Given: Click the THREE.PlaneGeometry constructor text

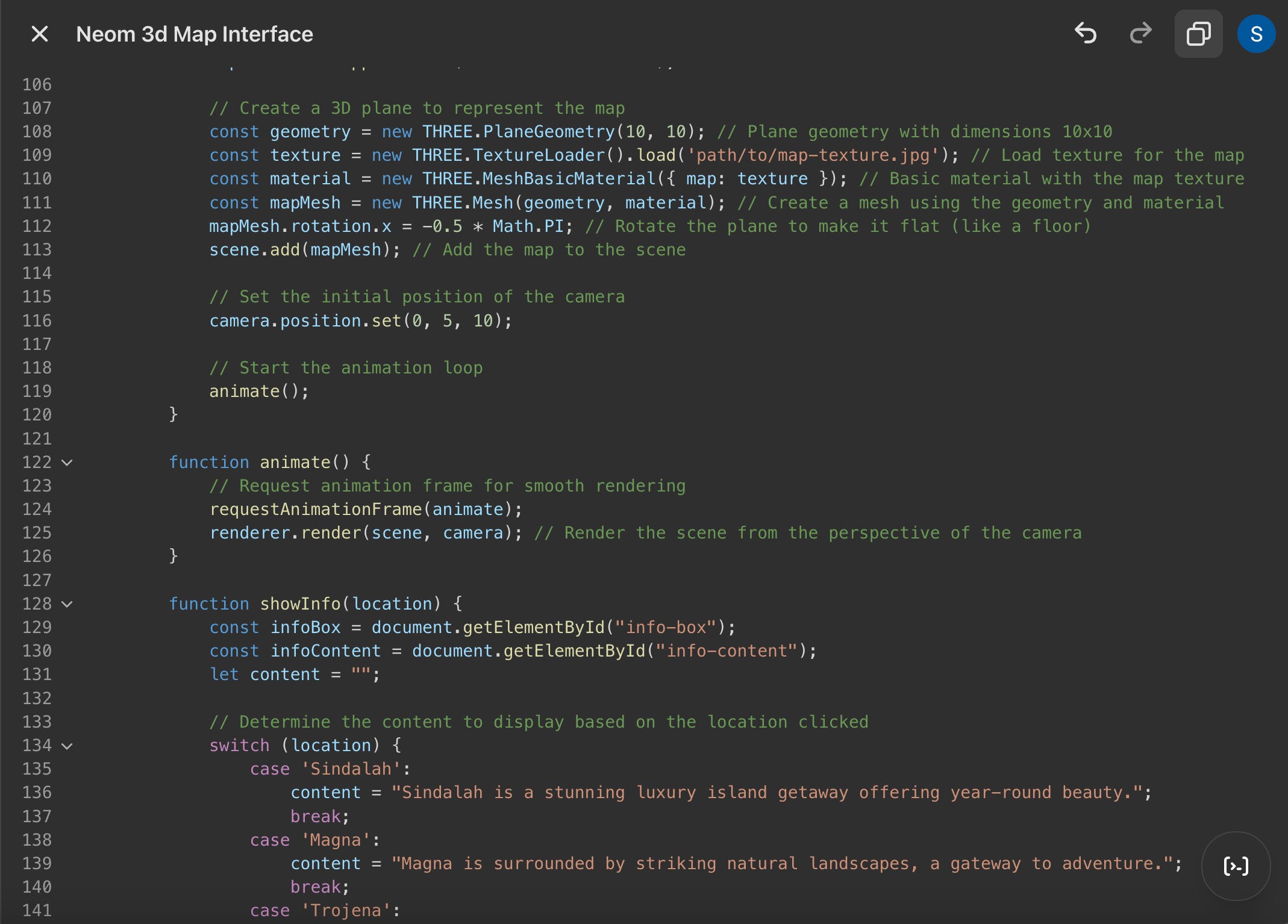Looking at the screenshot, I should click(518, 132).
